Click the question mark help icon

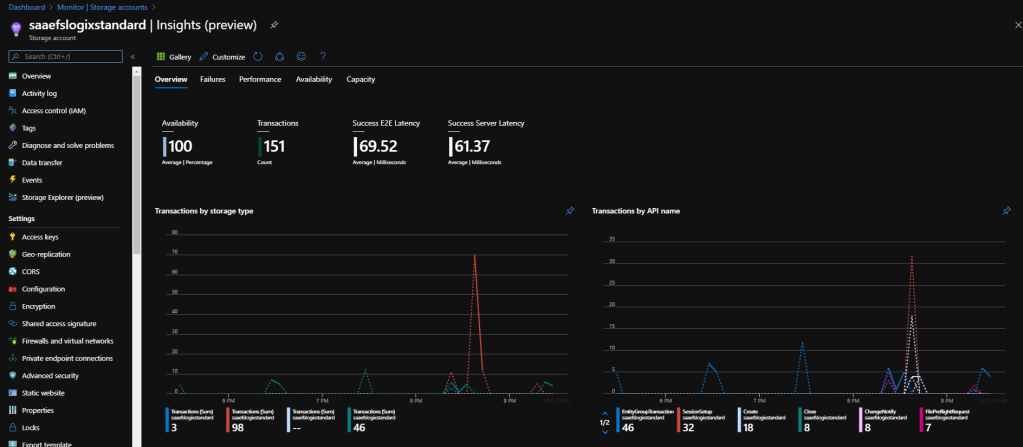(x=322, y=57)
